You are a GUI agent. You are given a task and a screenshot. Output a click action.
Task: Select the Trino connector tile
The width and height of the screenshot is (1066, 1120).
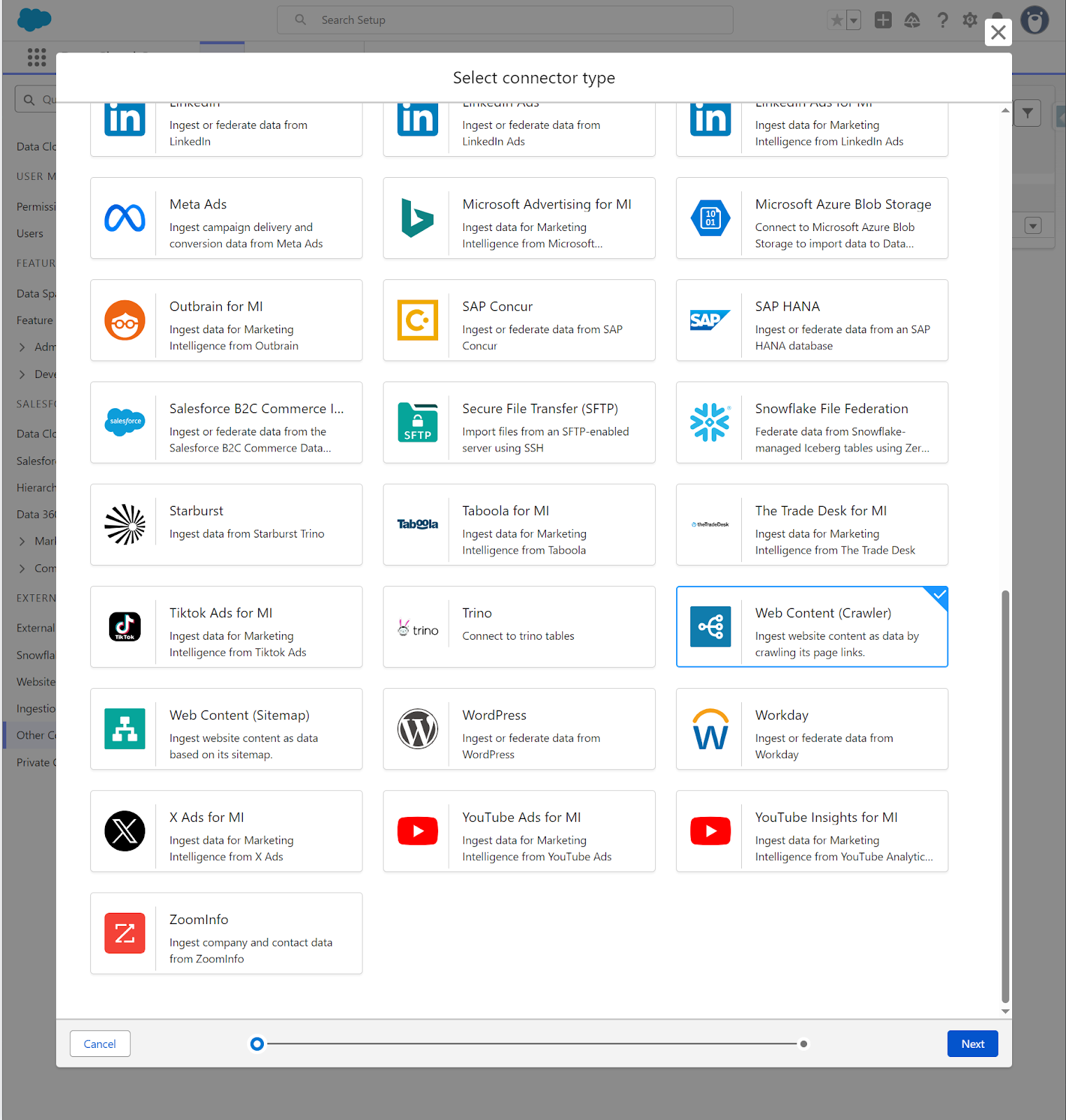[519, 627]
